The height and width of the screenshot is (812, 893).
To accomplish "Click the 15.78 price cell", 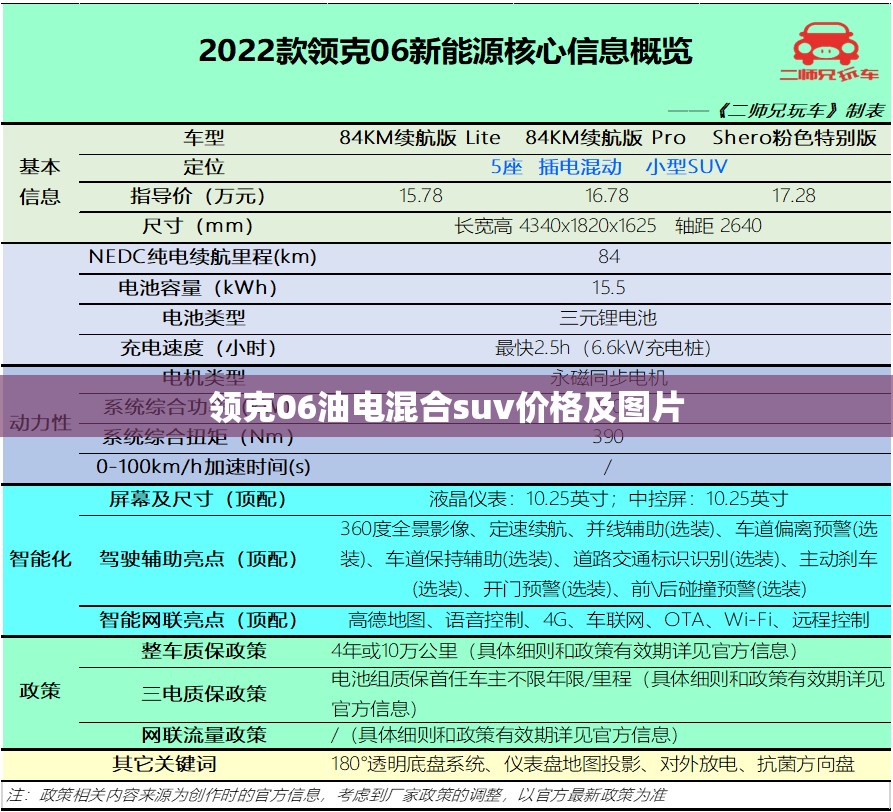I will tap(421, 196).
